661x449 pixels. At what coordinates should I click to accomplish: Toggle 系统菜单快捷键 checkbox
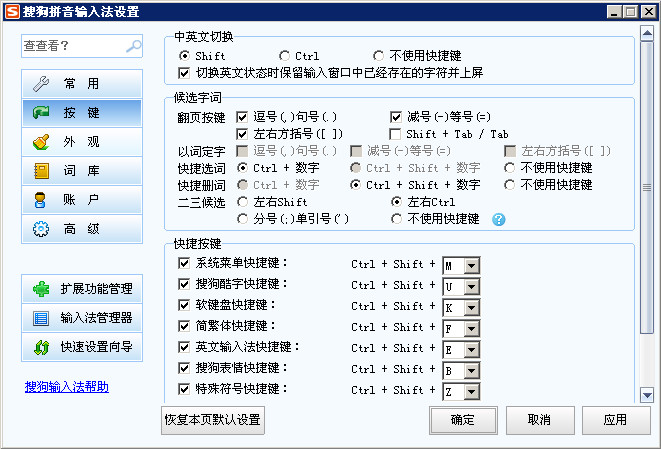[x=184, y=263]
